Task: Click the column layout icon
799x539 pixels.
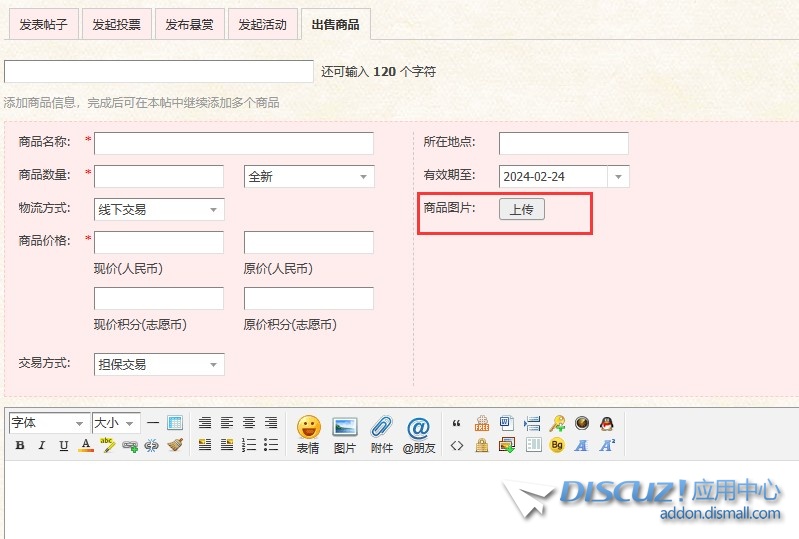Action: [x=534, y=445]
